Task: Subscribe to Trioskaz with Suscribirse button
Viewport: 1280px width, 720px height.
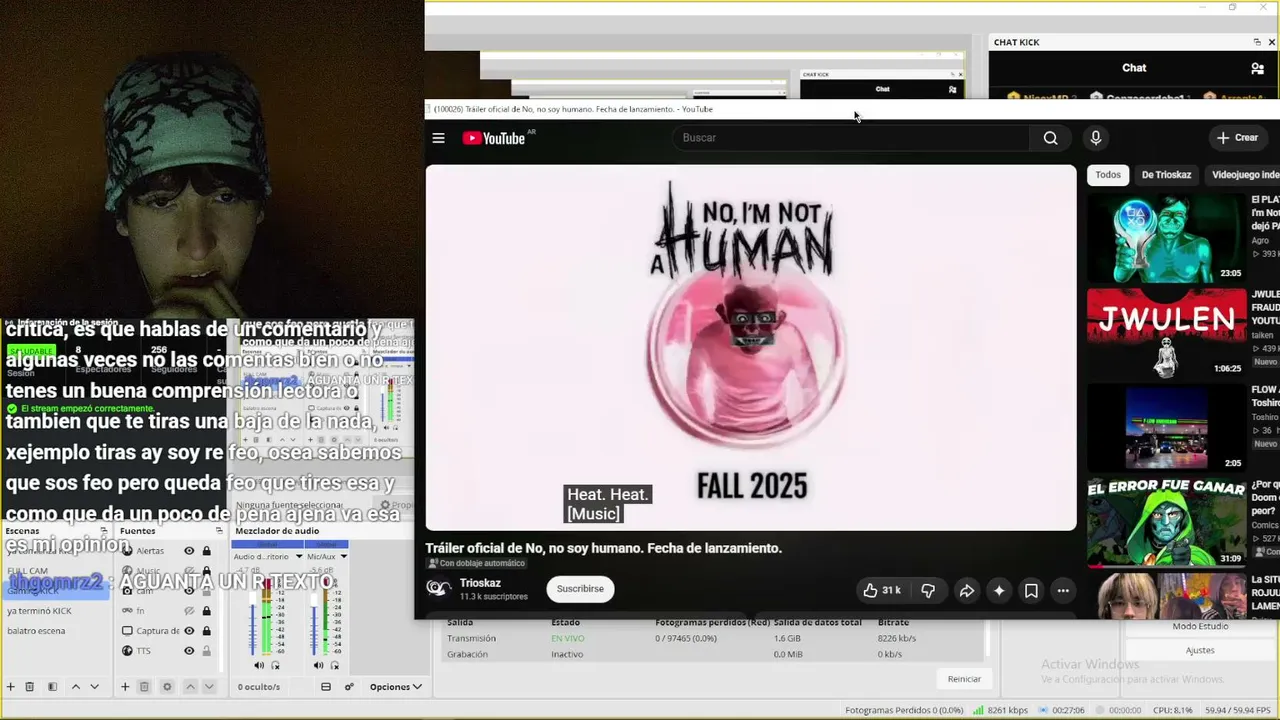Action: pyautogui.click(x=580, y=589)
